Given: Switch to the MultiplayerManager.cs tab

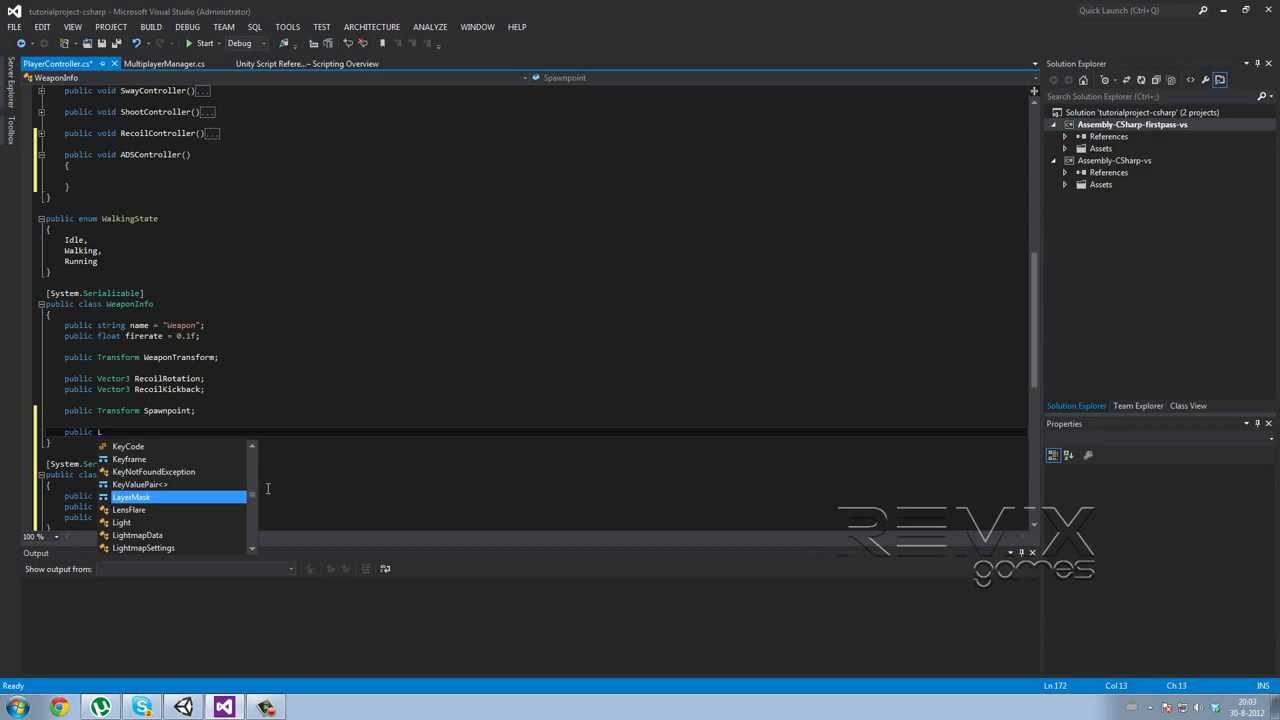Looking at the screenshot, I should pos(164,64).
